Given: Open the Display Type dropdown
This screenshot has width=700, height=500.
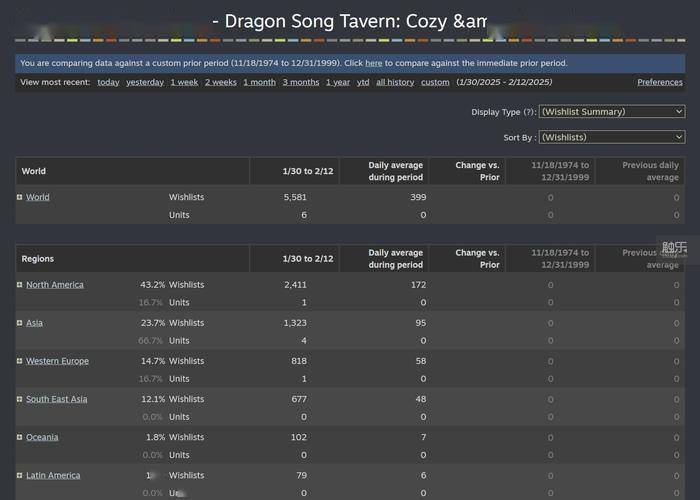Looking at the screenshot, I should (x=612, y=112).
